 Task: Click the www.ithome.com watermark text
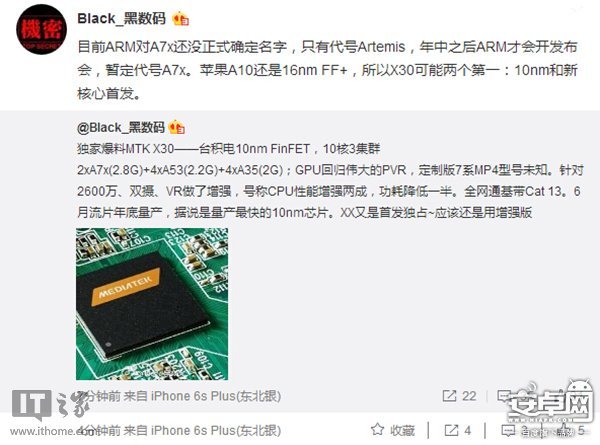coord(49,431)
